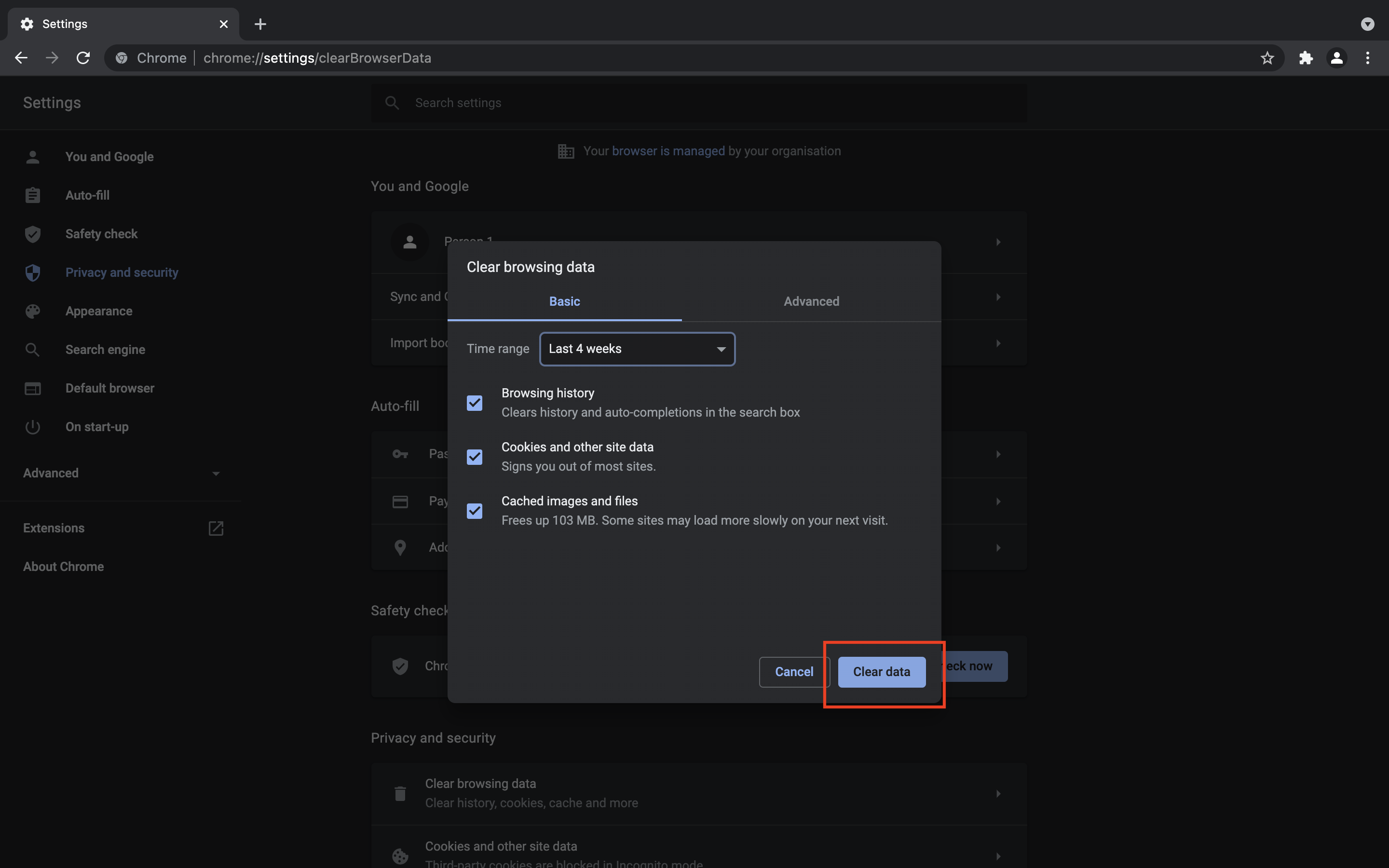Open About Chrome page

point(63,567)
